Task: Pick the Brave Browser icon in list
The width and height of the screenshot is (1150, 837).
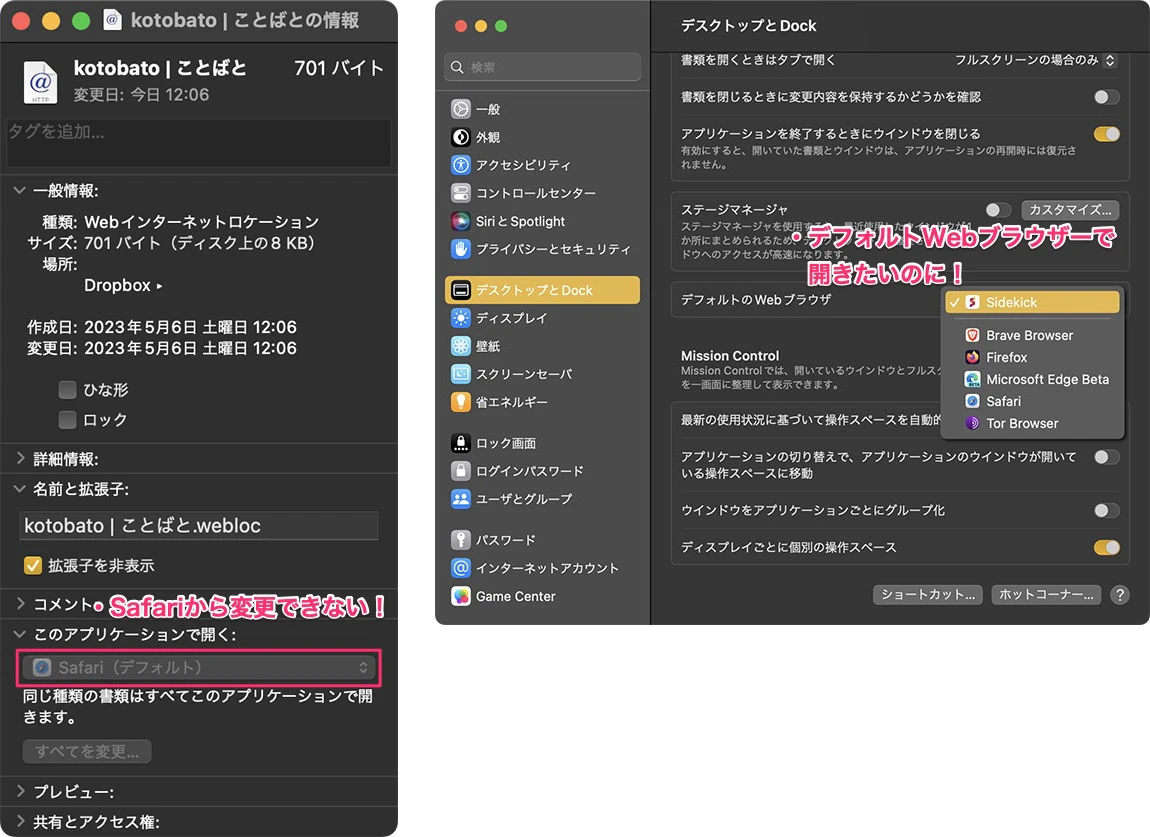Action: [x=972, y=335]
